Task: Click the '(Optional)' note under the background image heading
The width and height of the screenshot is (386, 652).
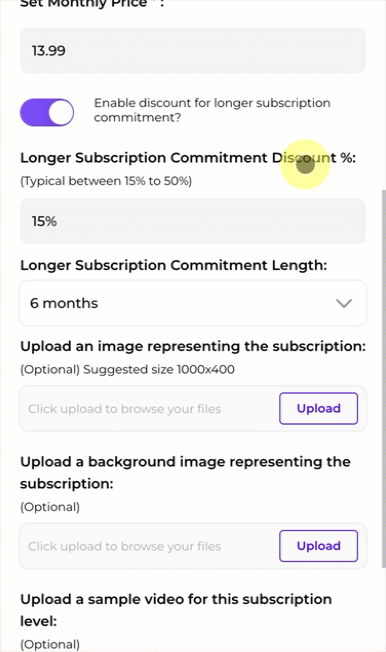Action: click(50, 507)
